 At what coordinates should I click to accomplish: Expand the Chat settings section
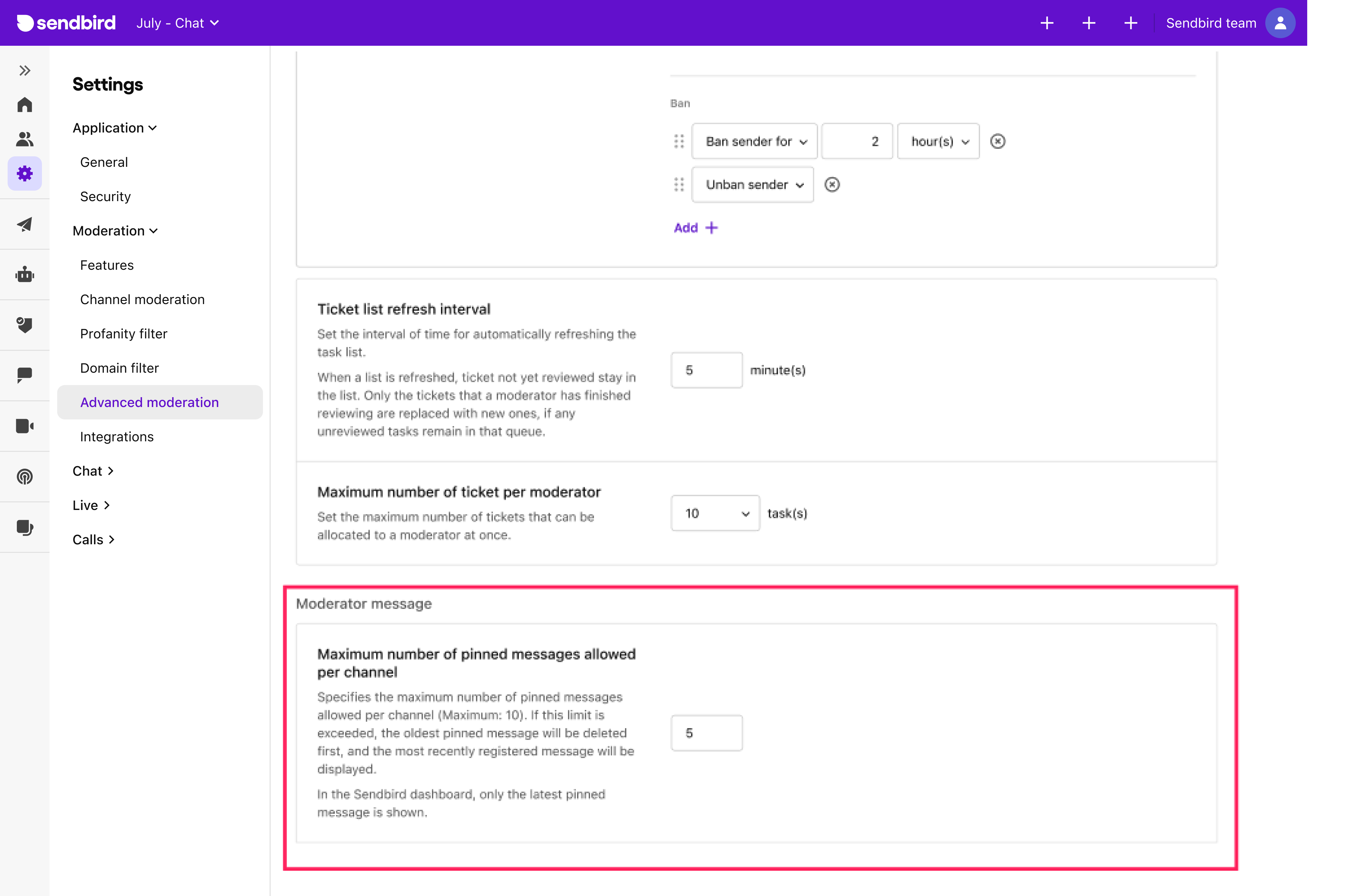click(x=93, y=471)
